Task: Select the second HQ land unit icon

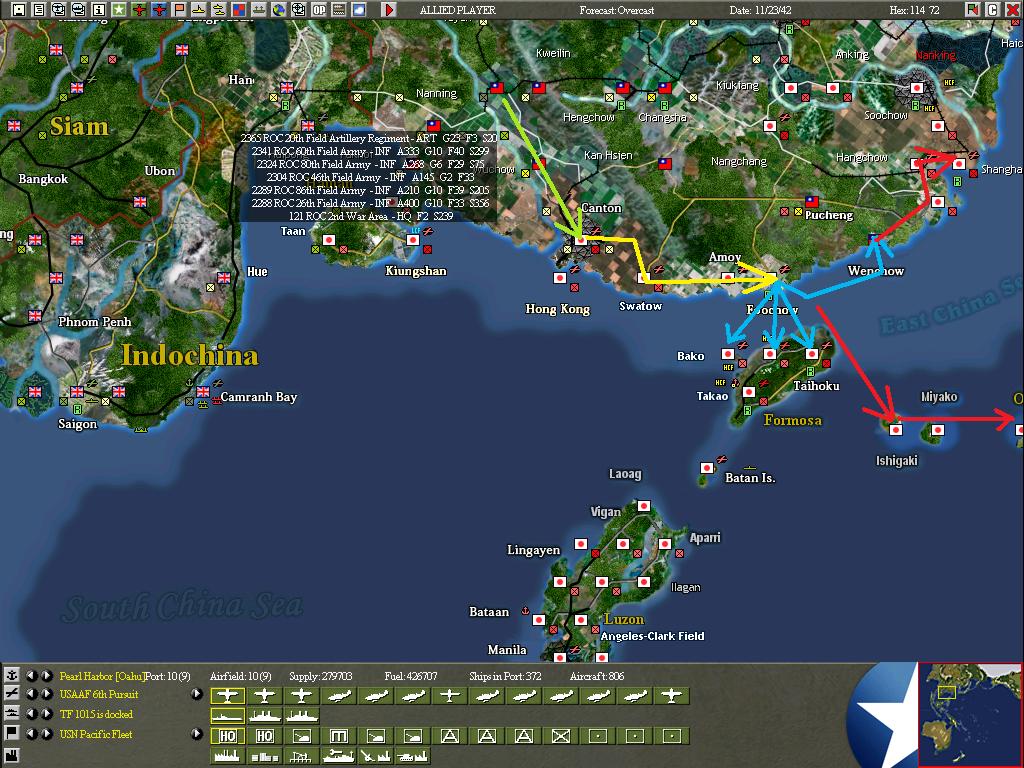Action: tap(264, 736)
